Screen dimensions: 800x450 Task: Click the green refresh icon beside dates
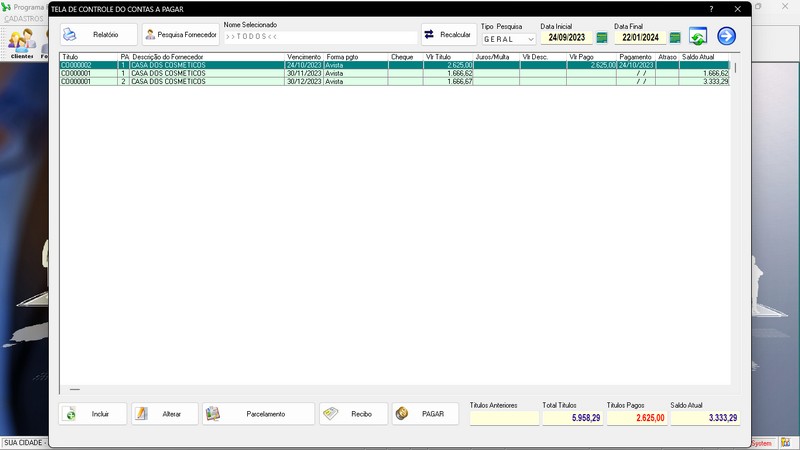(697, 36)
